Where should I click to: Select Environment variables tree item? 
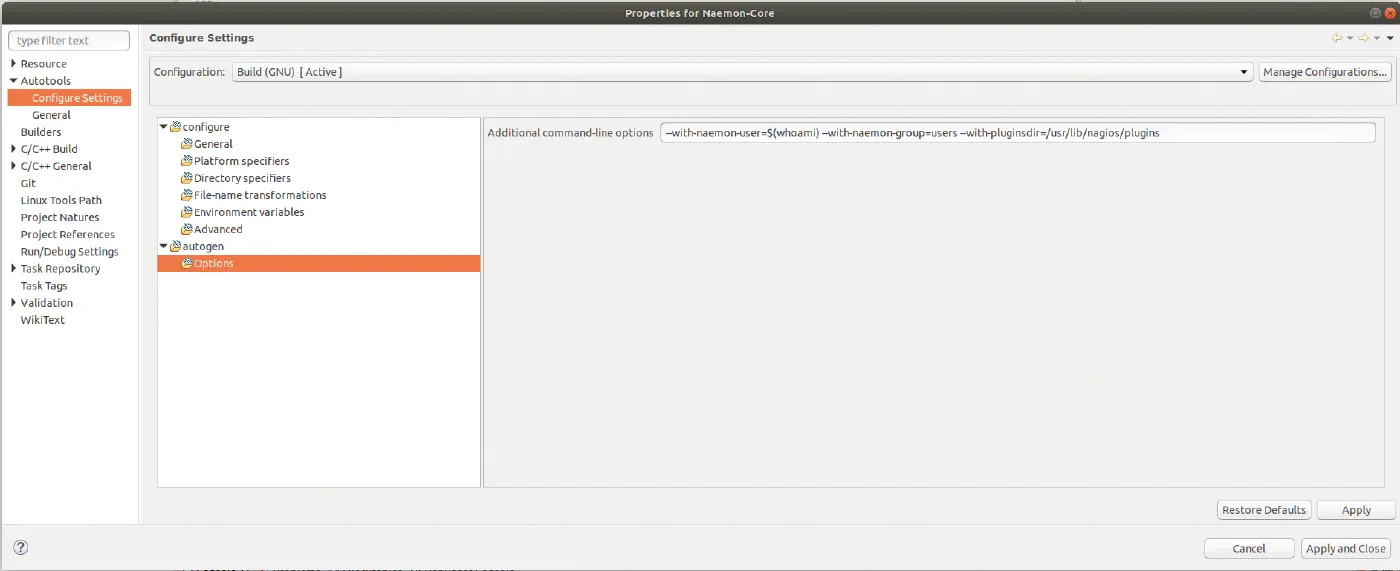pos(249,212)
